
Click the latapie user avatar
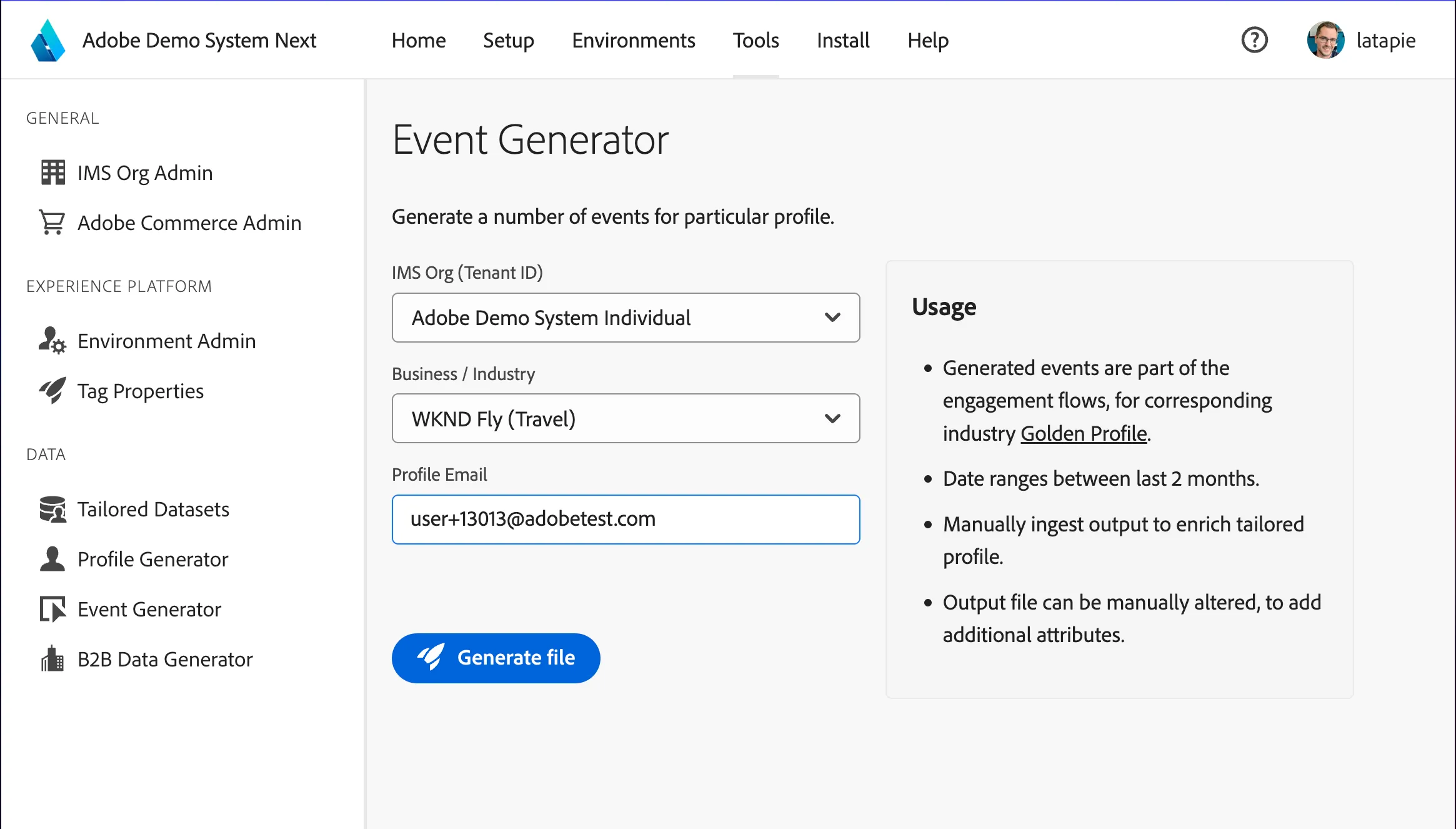coord(1325,40)
